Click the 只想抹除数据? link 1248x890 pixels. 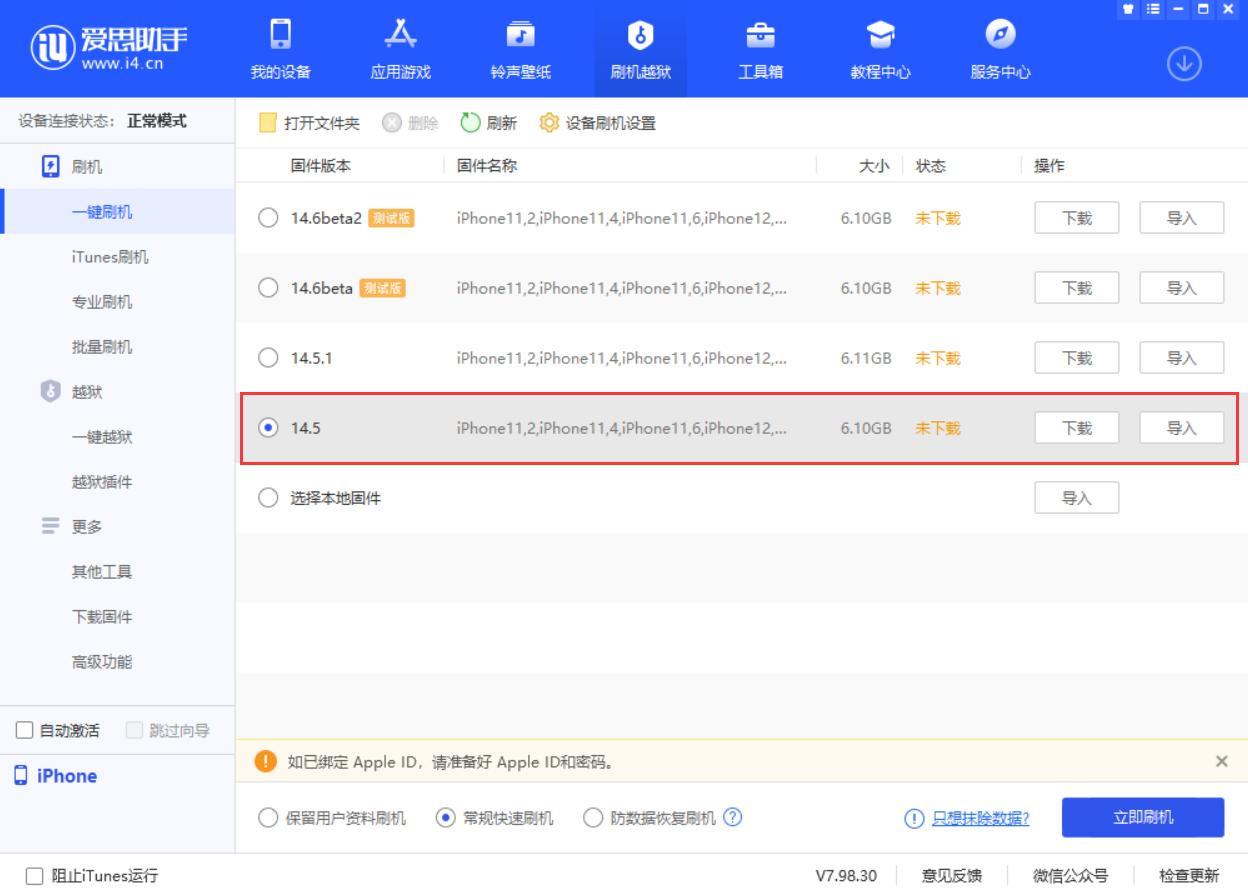tap(980, 818)
